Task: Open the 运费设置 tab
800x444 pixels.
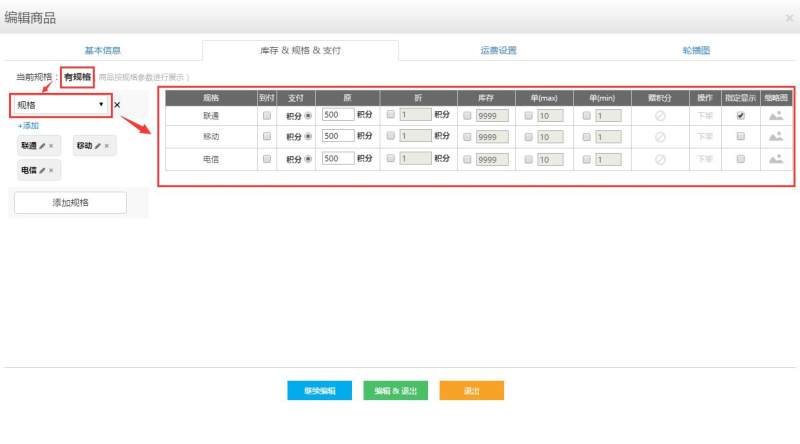Action: coord(498,50)
